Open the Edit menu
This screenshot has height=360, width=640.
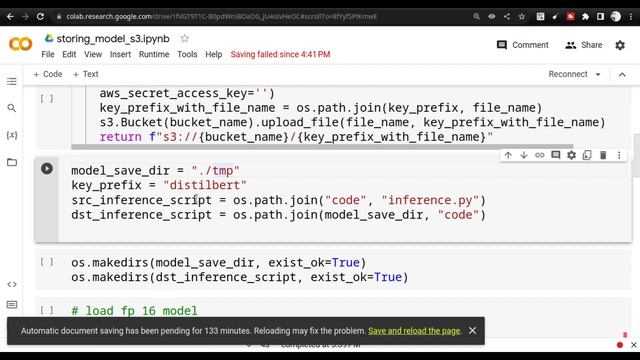(69, 54)
